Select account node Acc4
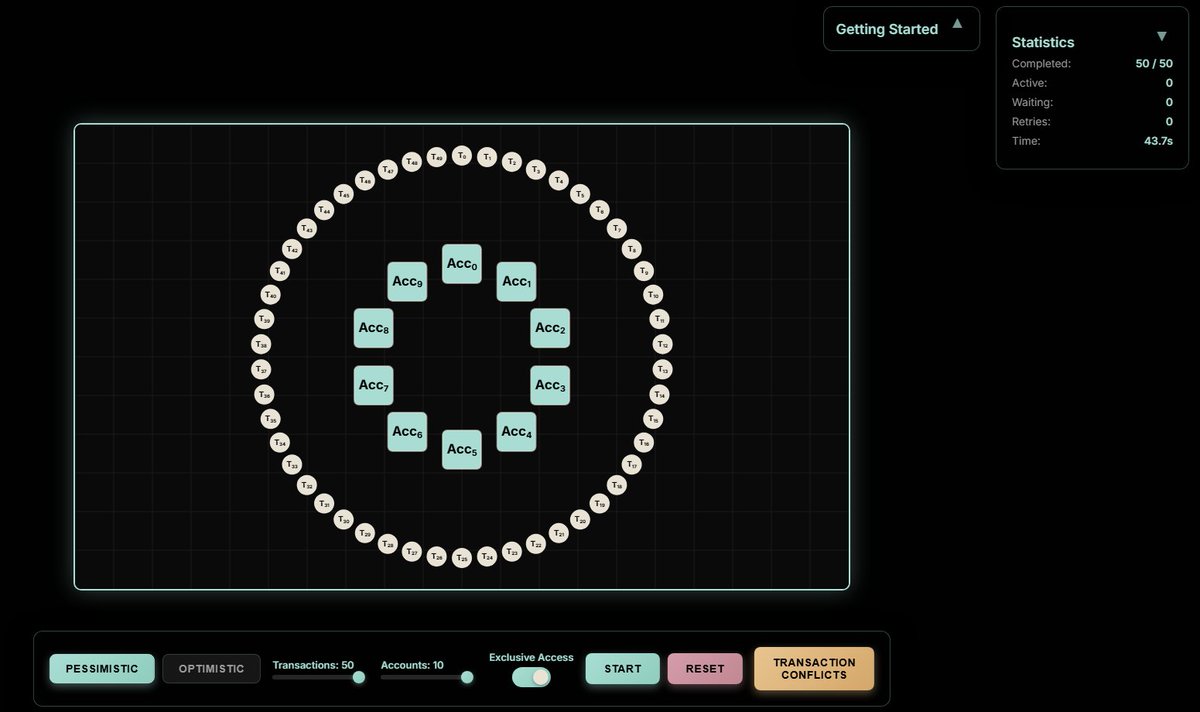 pos(517,432)
